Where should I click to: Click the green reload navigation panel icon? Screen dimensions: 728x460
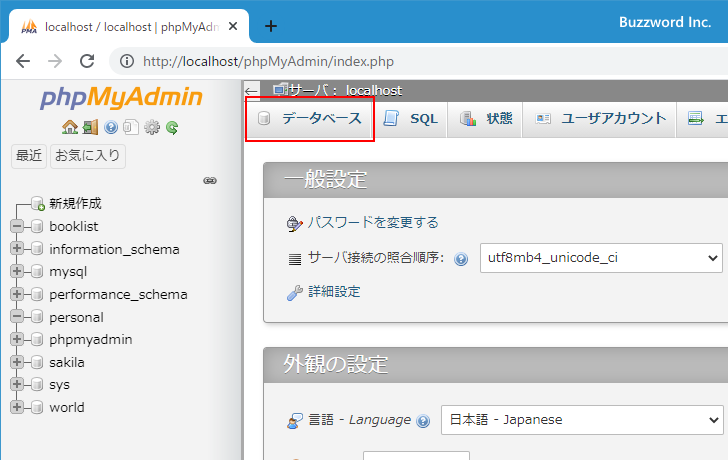[x=172, y=127]
